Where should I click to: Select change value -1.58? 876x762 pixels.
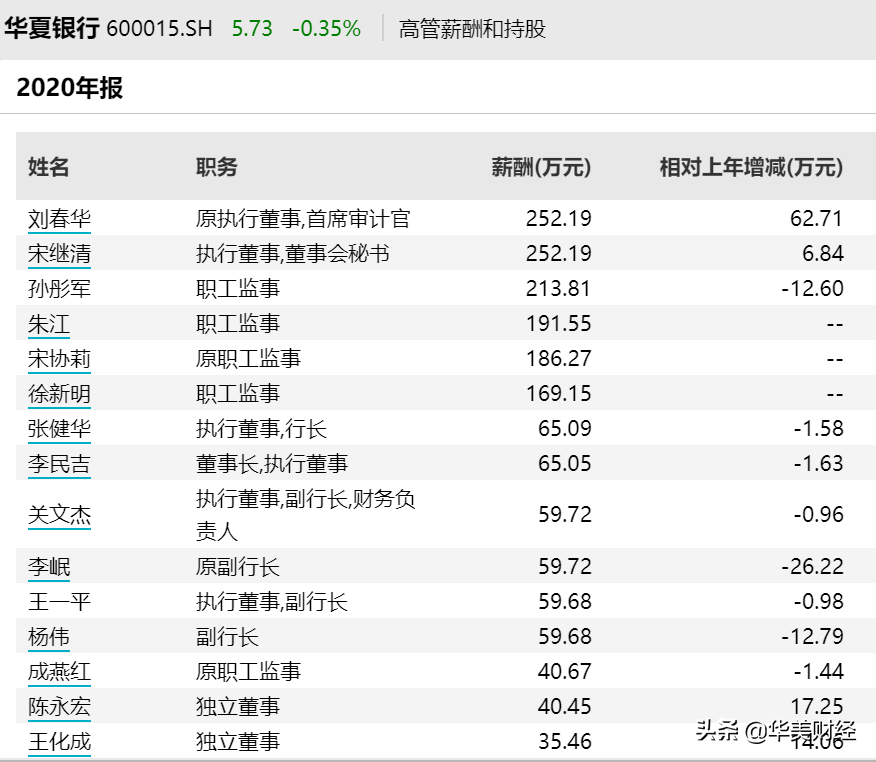(818, 429)
